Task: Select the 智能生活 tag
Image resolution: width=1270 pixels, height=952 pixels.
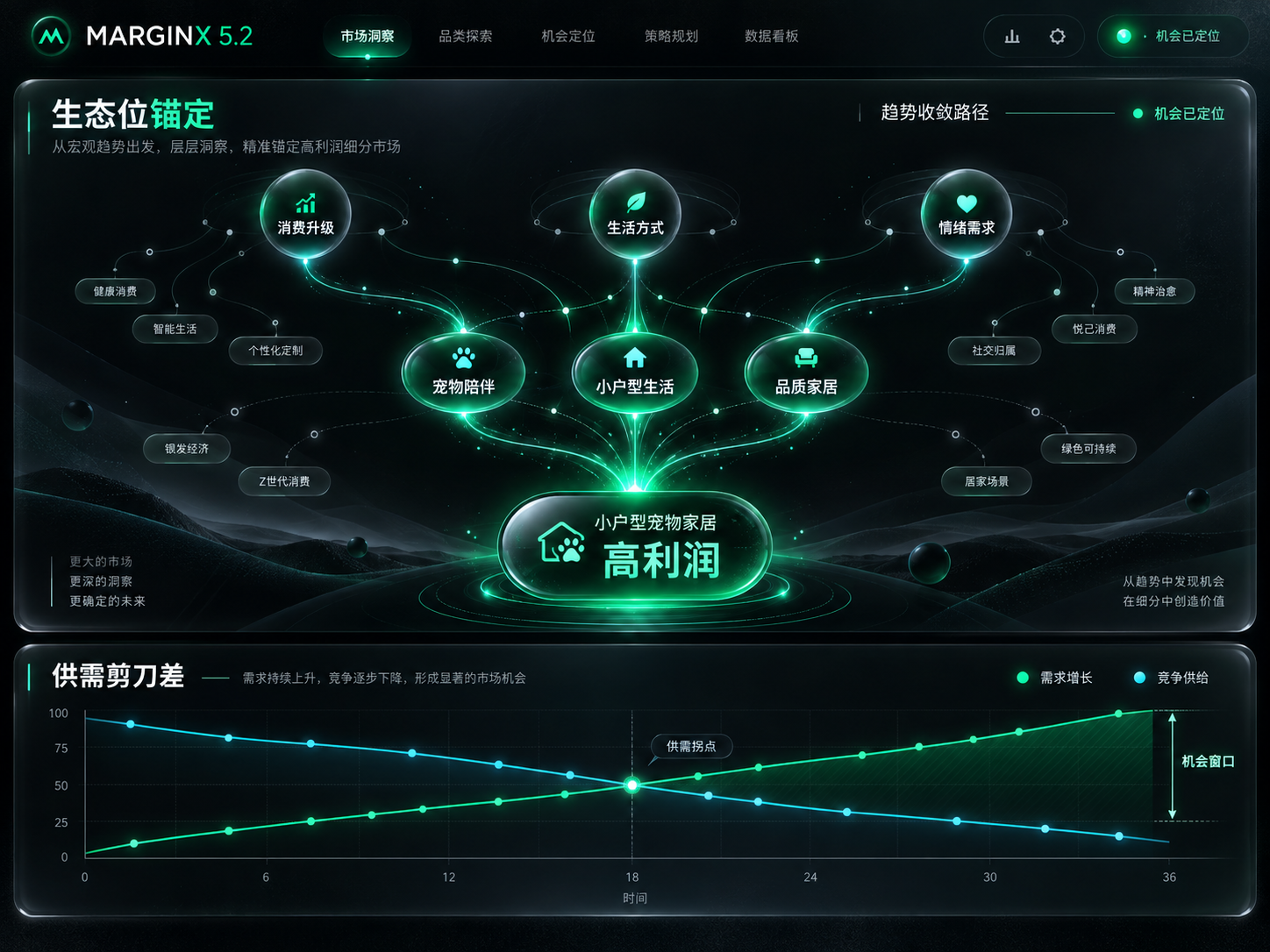Action: (x=175, y=329)
